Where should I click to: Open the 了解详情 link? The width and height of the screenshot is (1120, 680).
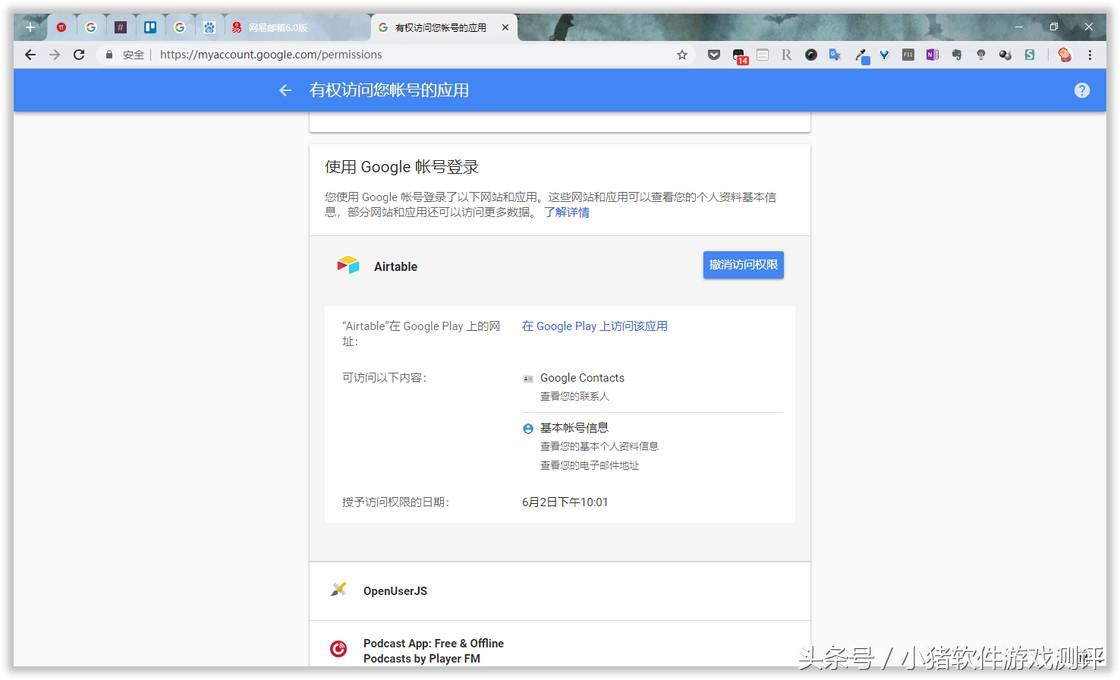[568, 212]
